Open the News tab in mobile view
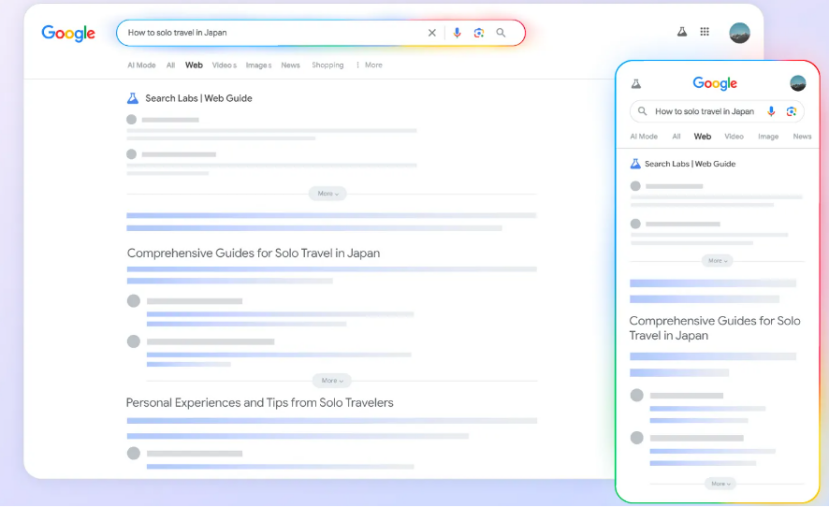830x508 pixels. (802, 137)
